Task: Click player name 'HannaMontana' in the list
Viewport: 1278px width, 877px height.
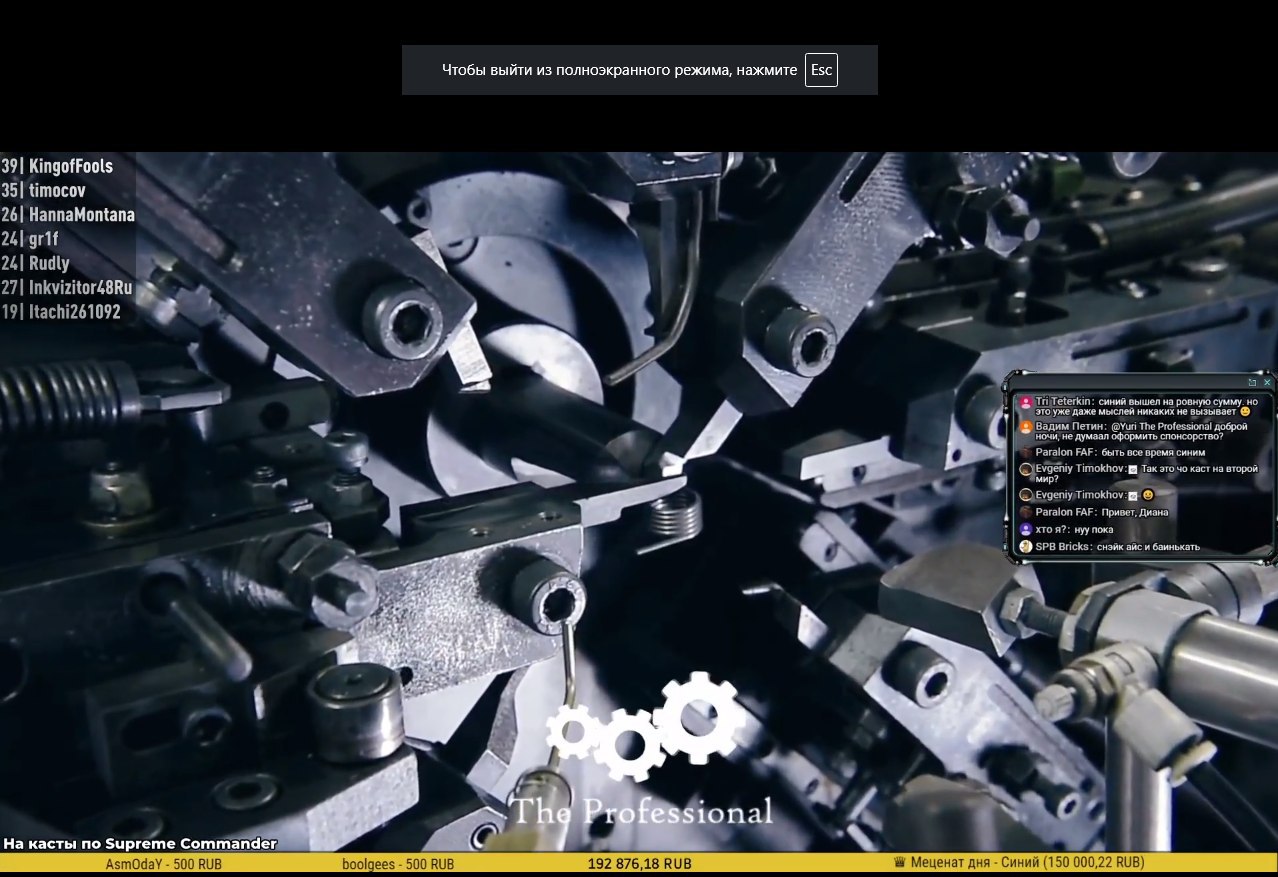Action: pyautogui.click(x=82, y=215)
